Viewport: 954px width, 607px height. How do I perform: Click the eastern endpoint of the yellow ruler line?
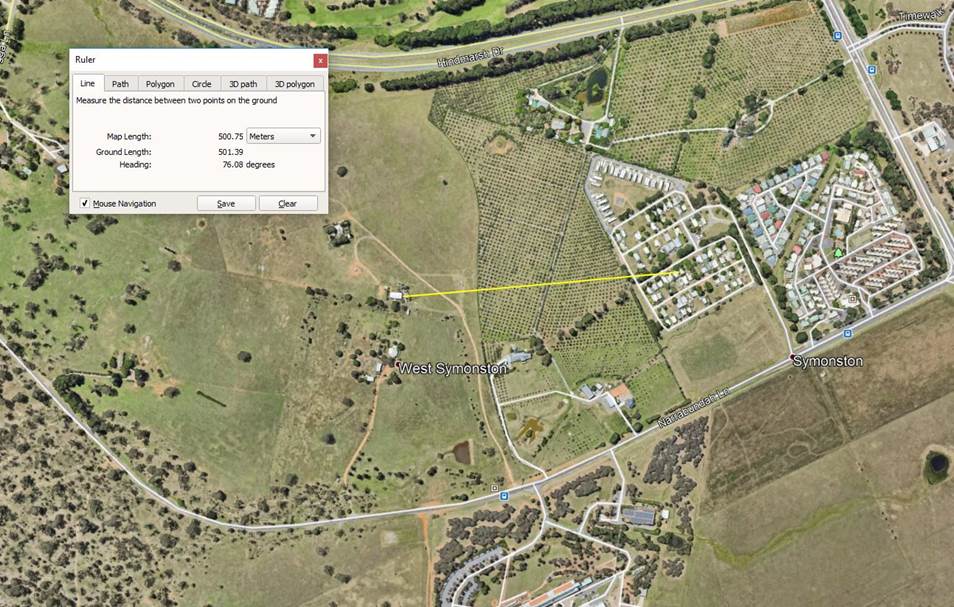coord(678,273)
